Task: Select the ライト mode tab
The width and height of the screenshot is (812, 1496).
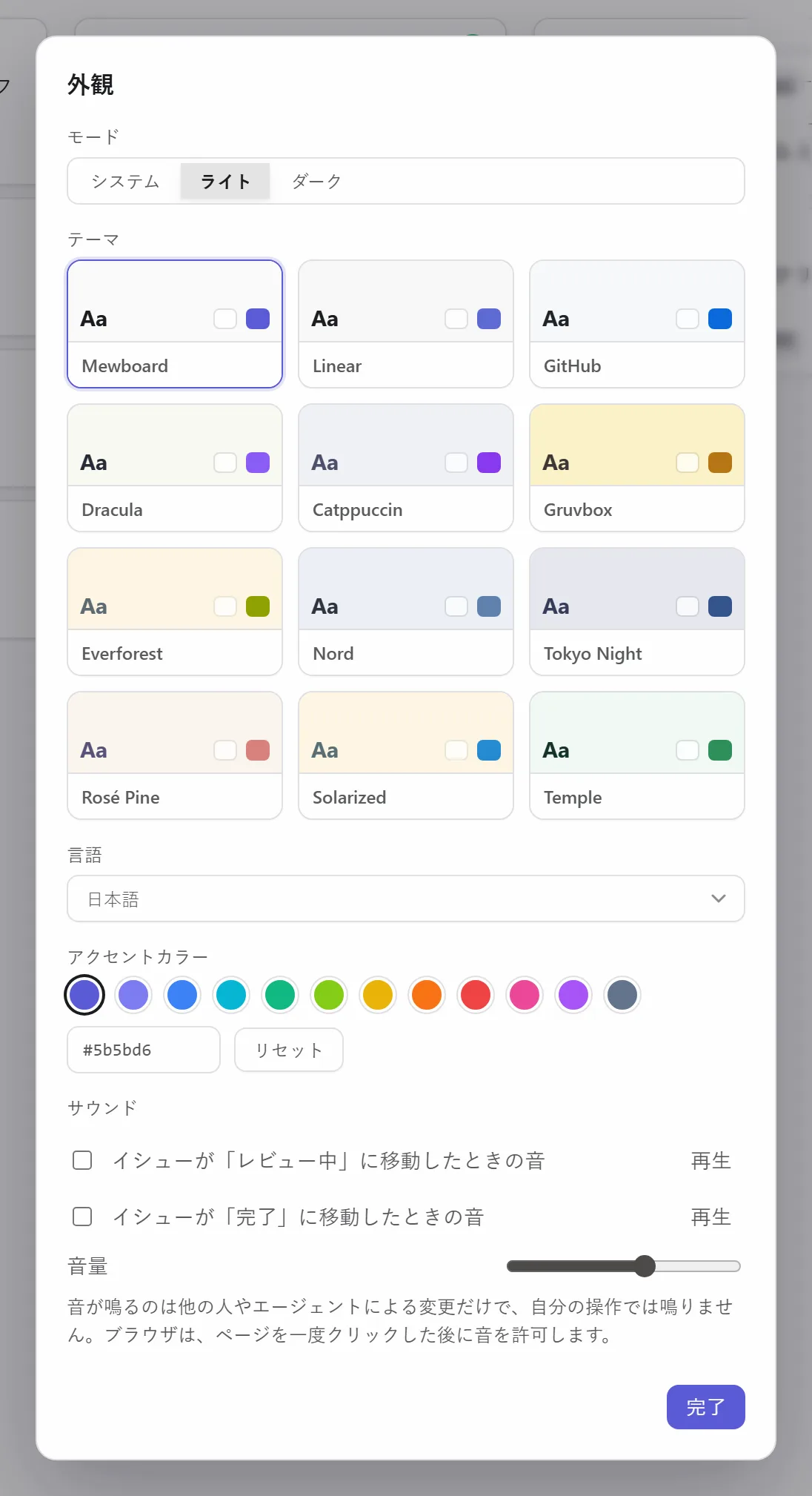Action: coord(225,182)
